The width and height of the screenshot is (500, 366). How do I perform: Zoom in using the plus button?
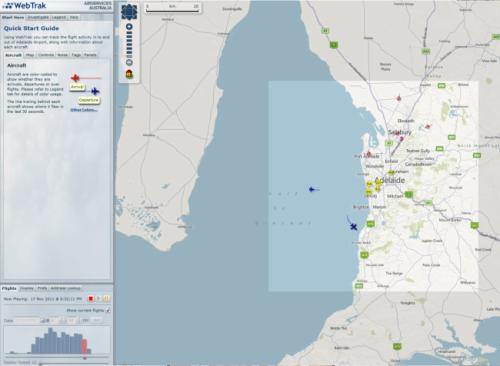point(129,26)
